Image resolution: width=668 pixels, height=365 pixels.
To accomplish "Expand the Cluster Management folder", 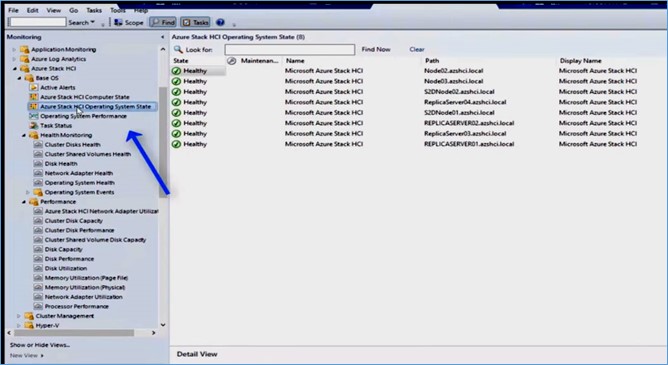I will 19,316.
